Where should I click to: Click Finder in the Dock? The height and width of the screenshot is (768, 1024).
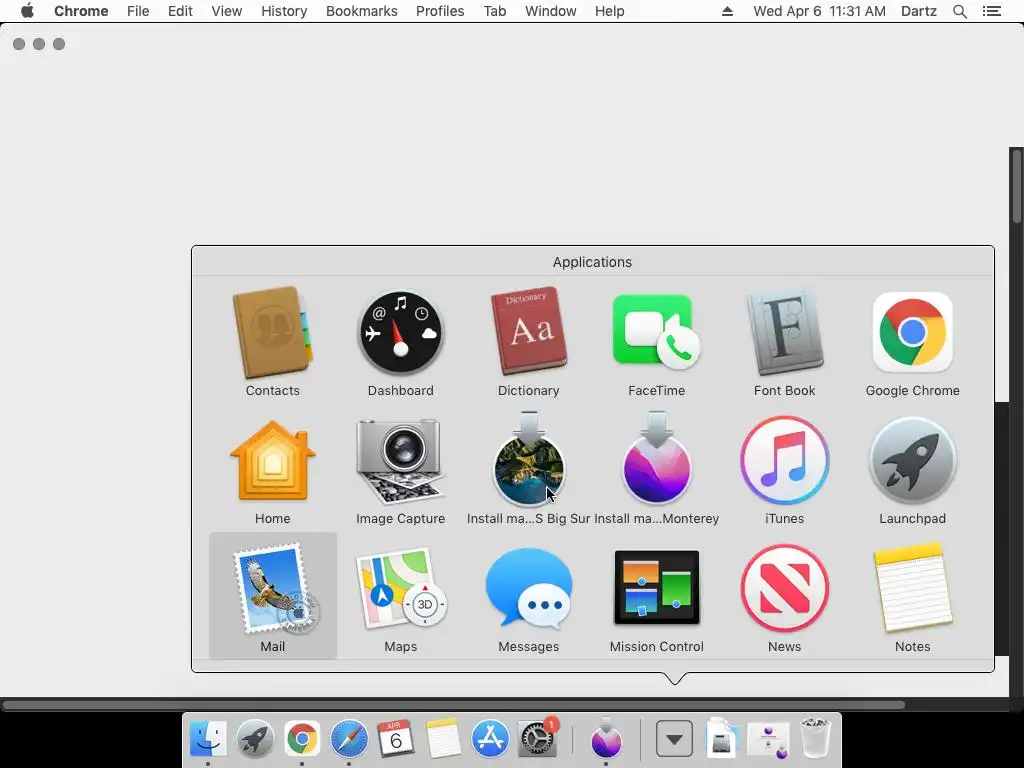click(208, 739)
